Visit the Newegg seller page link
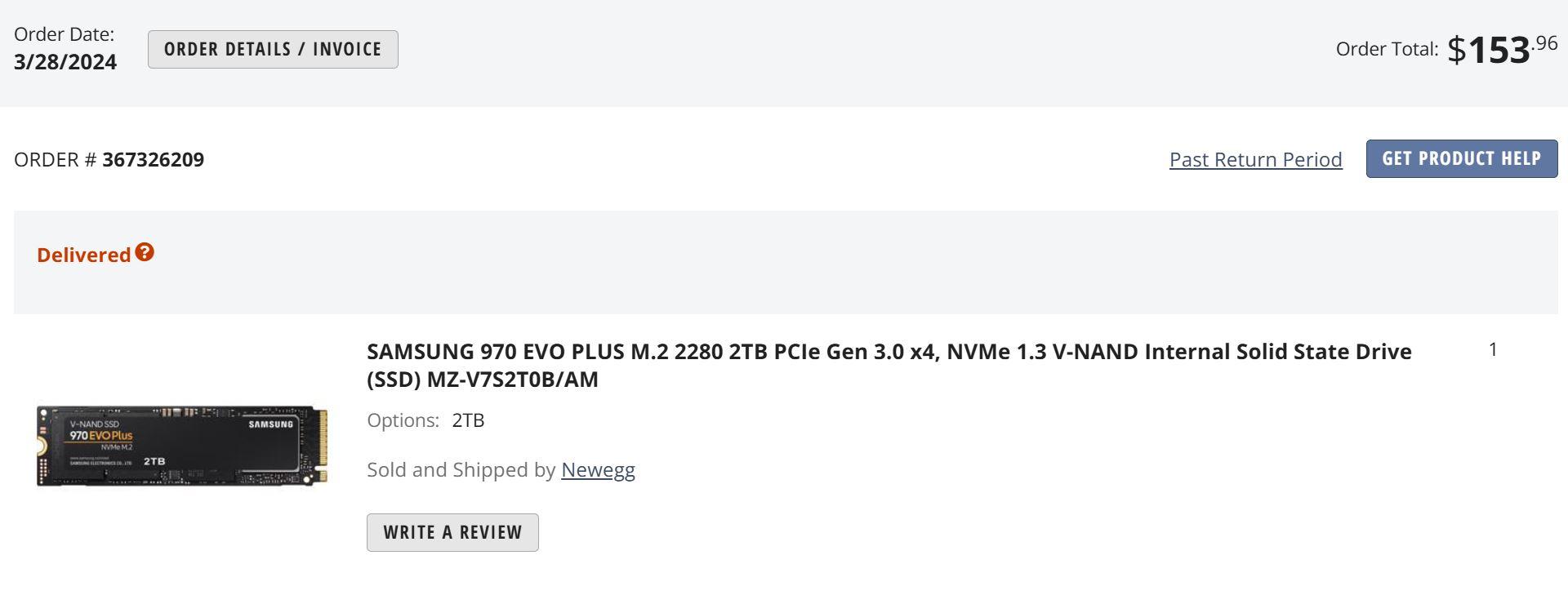Image resolution: width=1568 pixels, height=604 pixels. (x=598, y=469)
